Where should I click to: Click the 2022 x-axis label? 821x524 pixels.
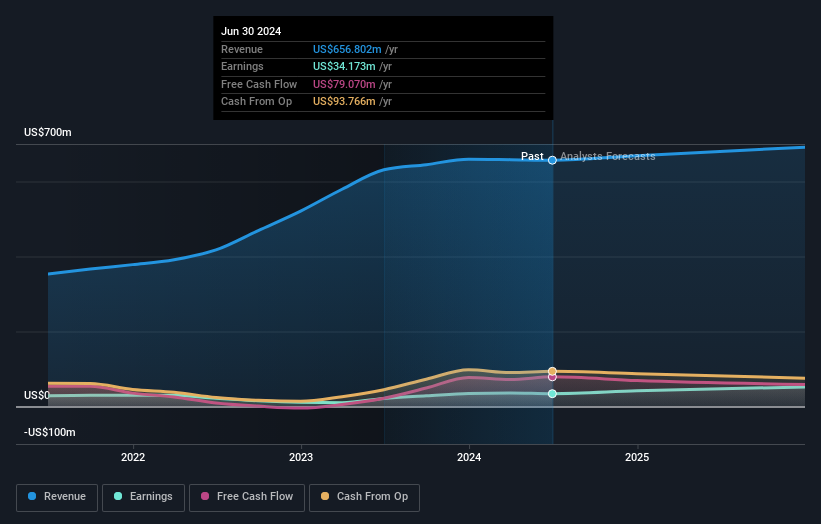click(x=133, y=457)
